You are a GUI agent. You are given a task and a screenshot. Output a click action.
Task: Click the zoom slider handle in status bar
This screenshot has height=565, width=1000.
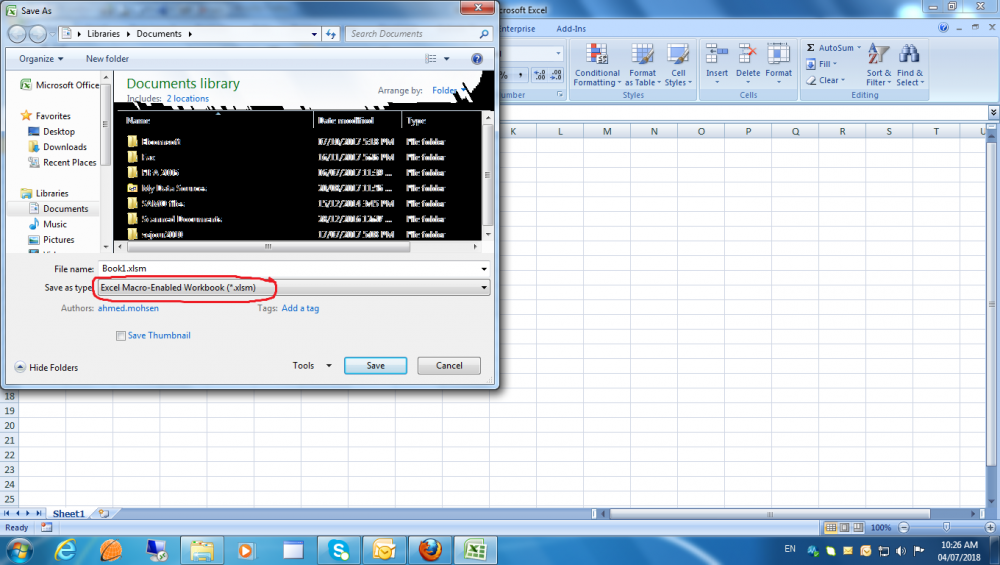946,527
